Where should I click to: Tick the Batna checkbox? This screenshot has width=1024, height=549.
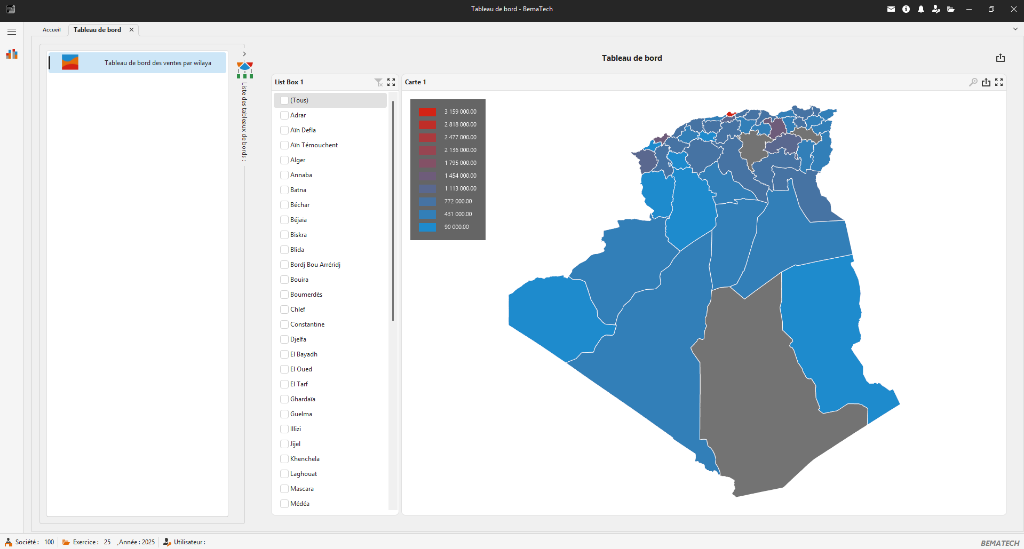[x=284, y=190]
